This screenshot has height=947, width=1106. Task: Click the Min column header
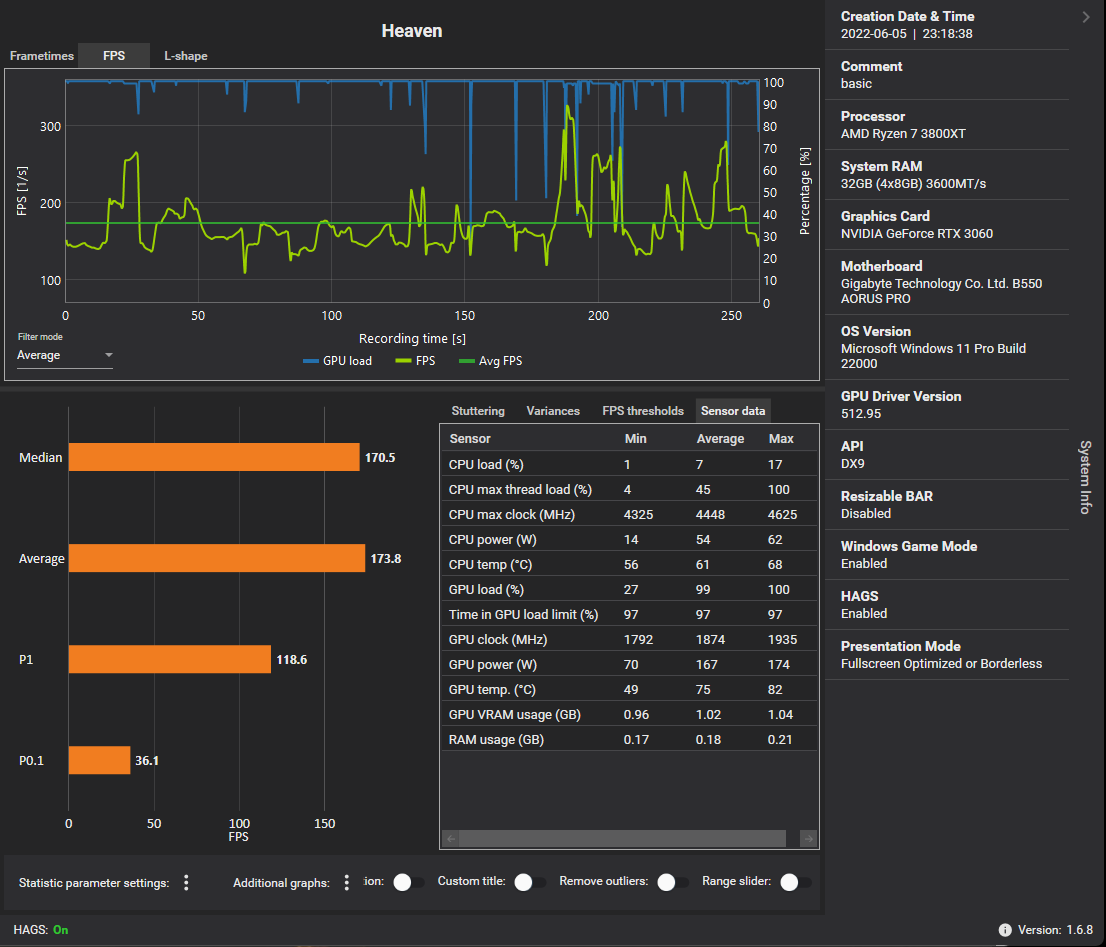click(x=635, y=439)
